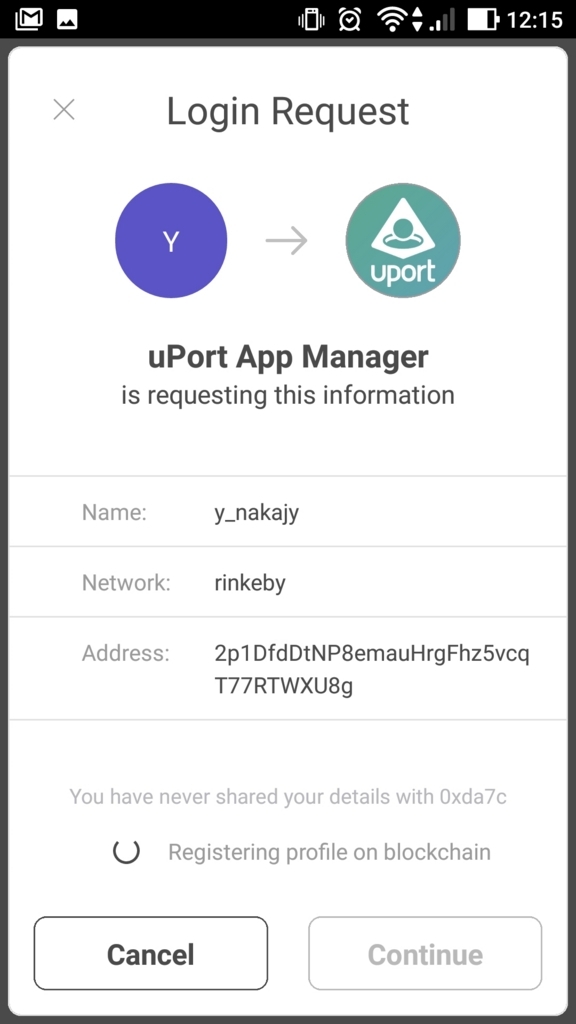This screenshot has height=1024, width=576.
Task: Tap the loading spinner for blockchain registration
Action: pyautogui.click(x=126, y=852)
